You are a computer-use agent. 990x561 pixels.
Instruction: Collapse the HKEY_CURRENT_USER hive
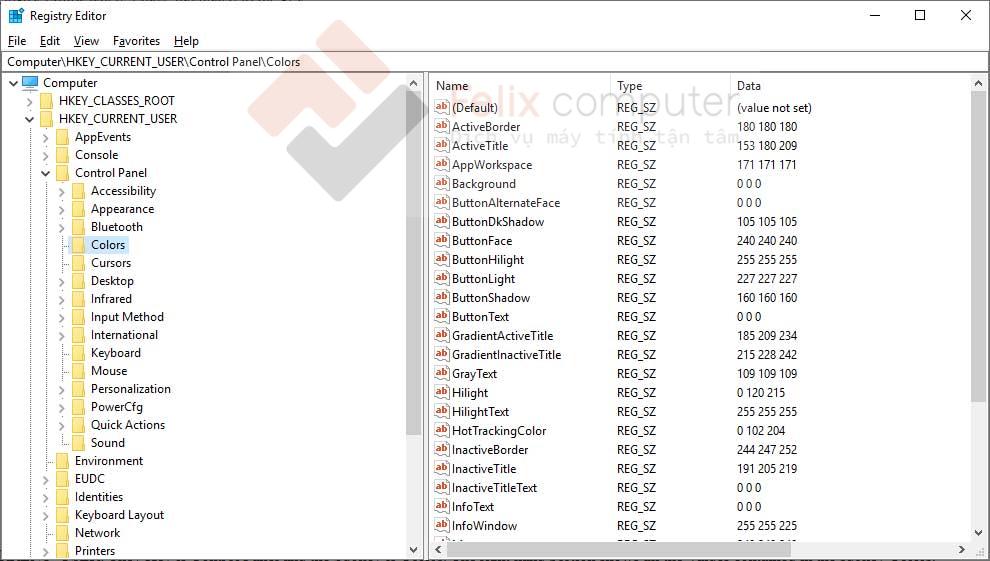tap(29, 119)
